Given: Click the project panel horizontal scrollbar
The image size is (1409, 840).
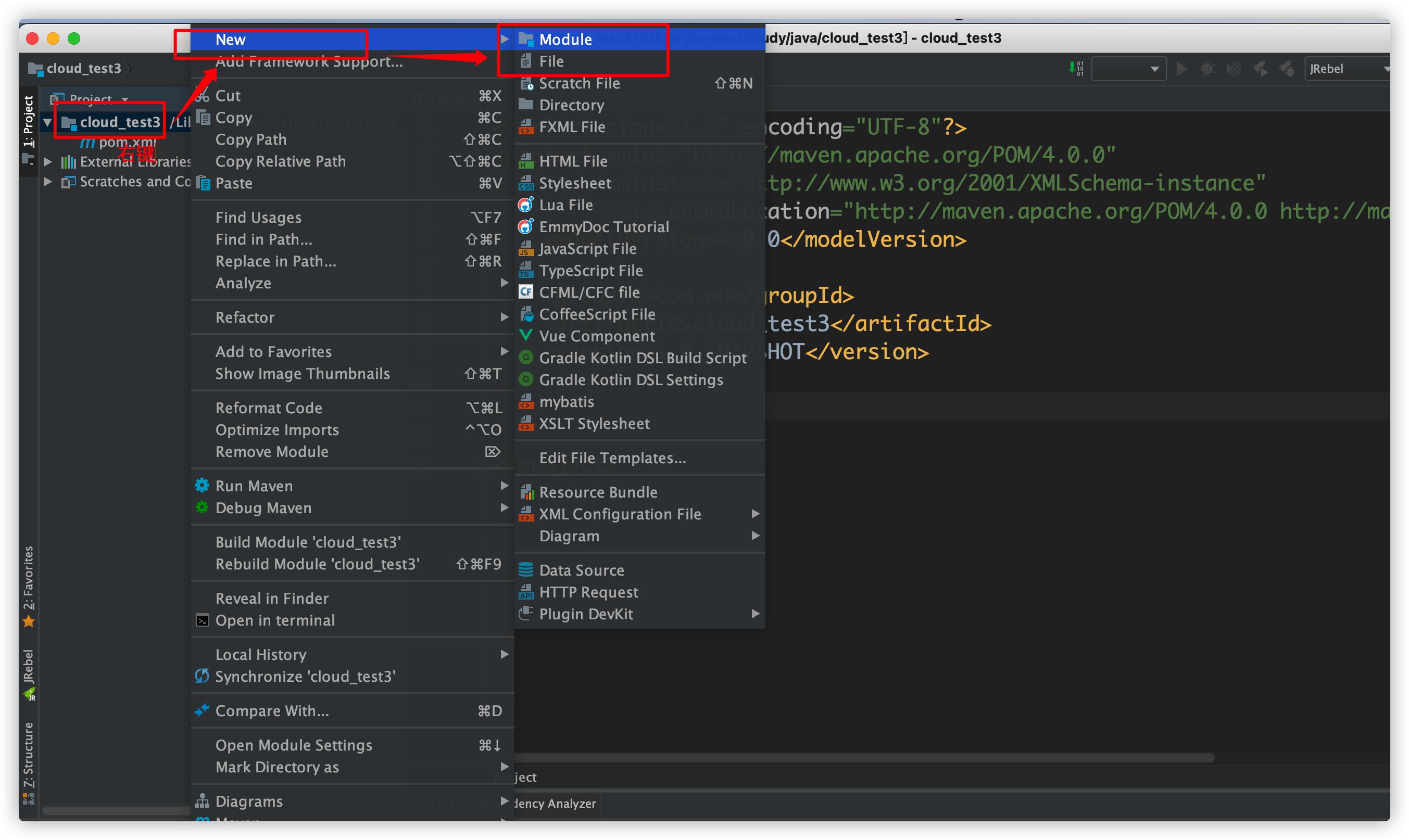Looking at the screenshot, I should pos(116,810).
